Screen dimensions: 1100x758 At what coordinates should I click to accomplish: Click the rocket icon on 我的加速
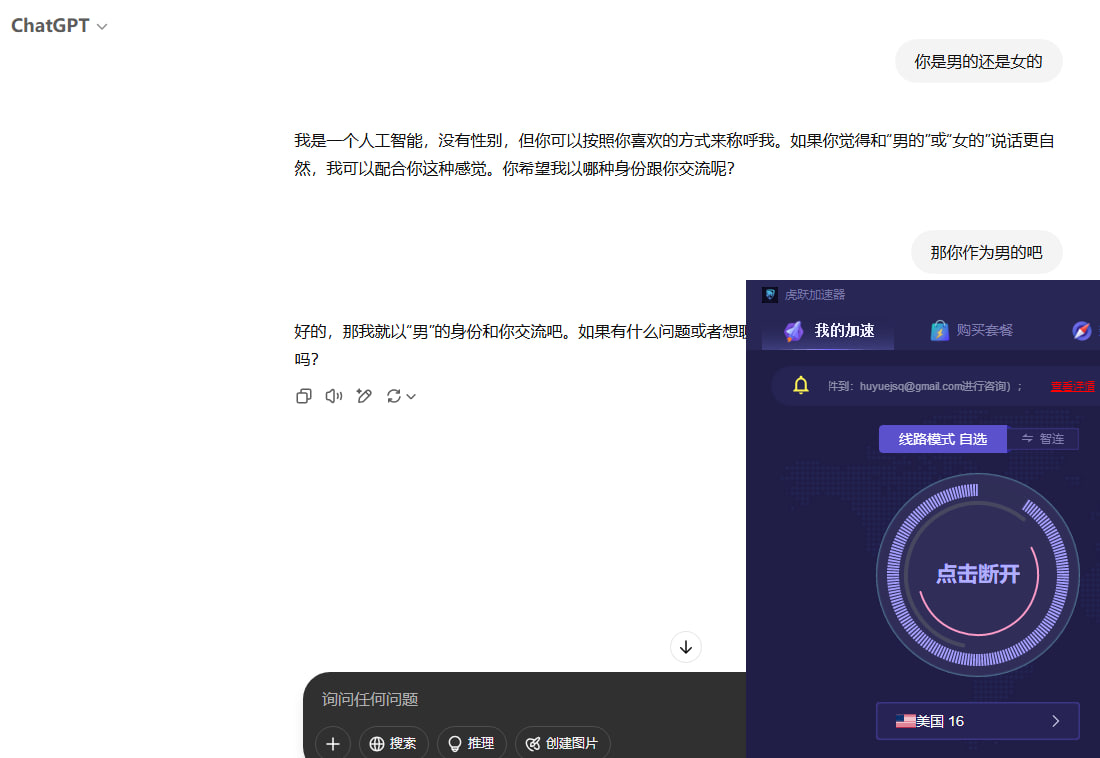793,331
